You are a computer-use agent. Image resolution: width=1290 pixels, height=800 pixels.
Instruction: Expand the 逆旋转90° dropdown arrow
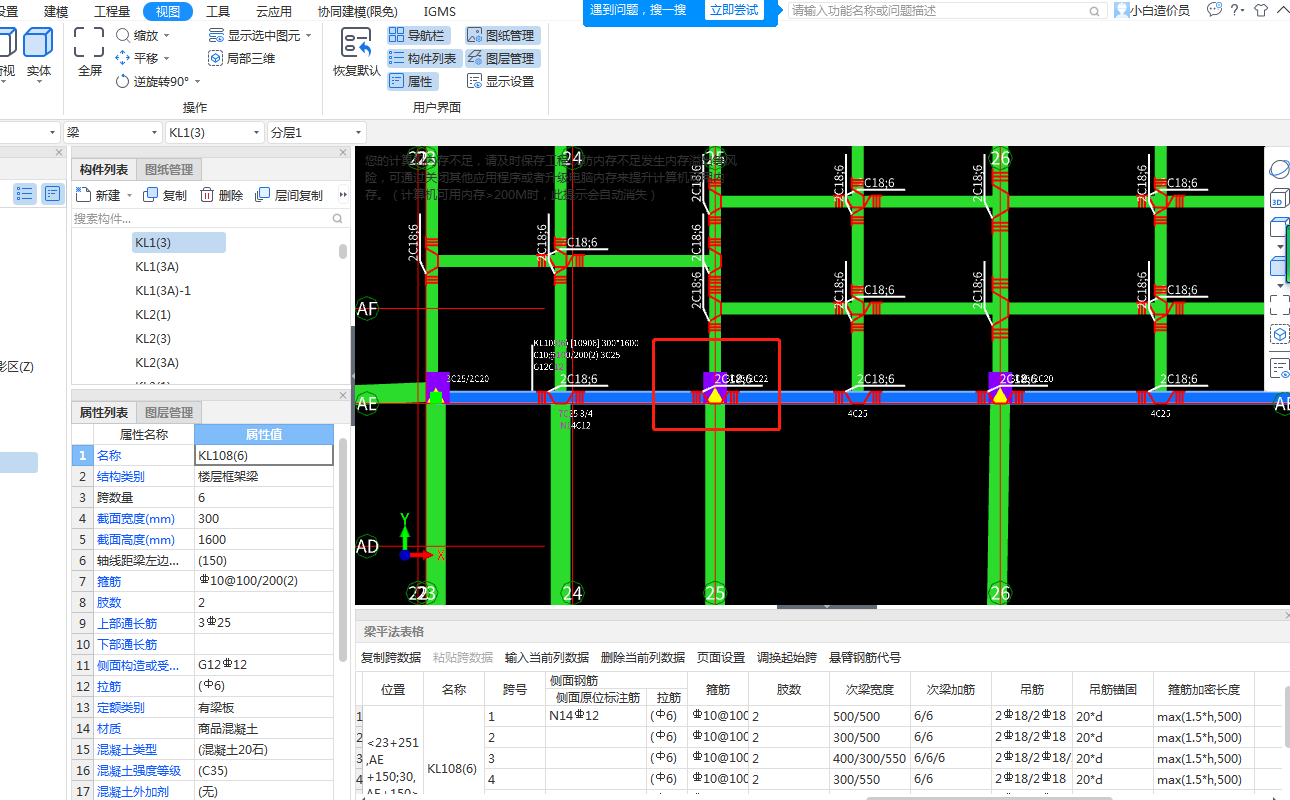[197, 81]
